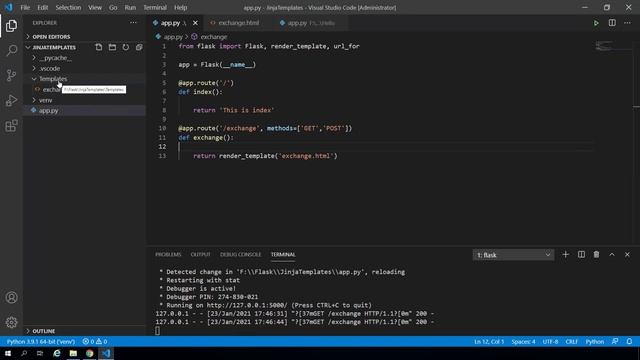
Task: Open the Run menu
Action: [130, 7]
